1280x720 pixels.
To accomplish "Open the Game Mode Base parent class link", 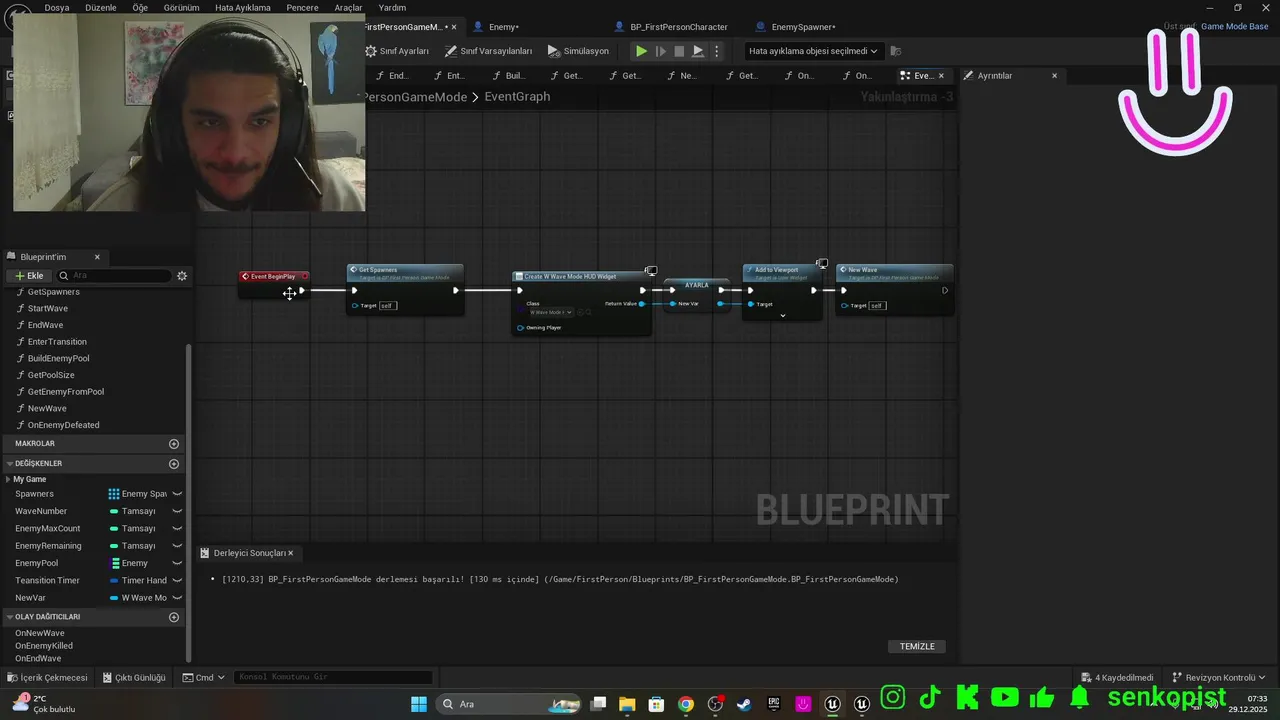I will pos(1234,27).
